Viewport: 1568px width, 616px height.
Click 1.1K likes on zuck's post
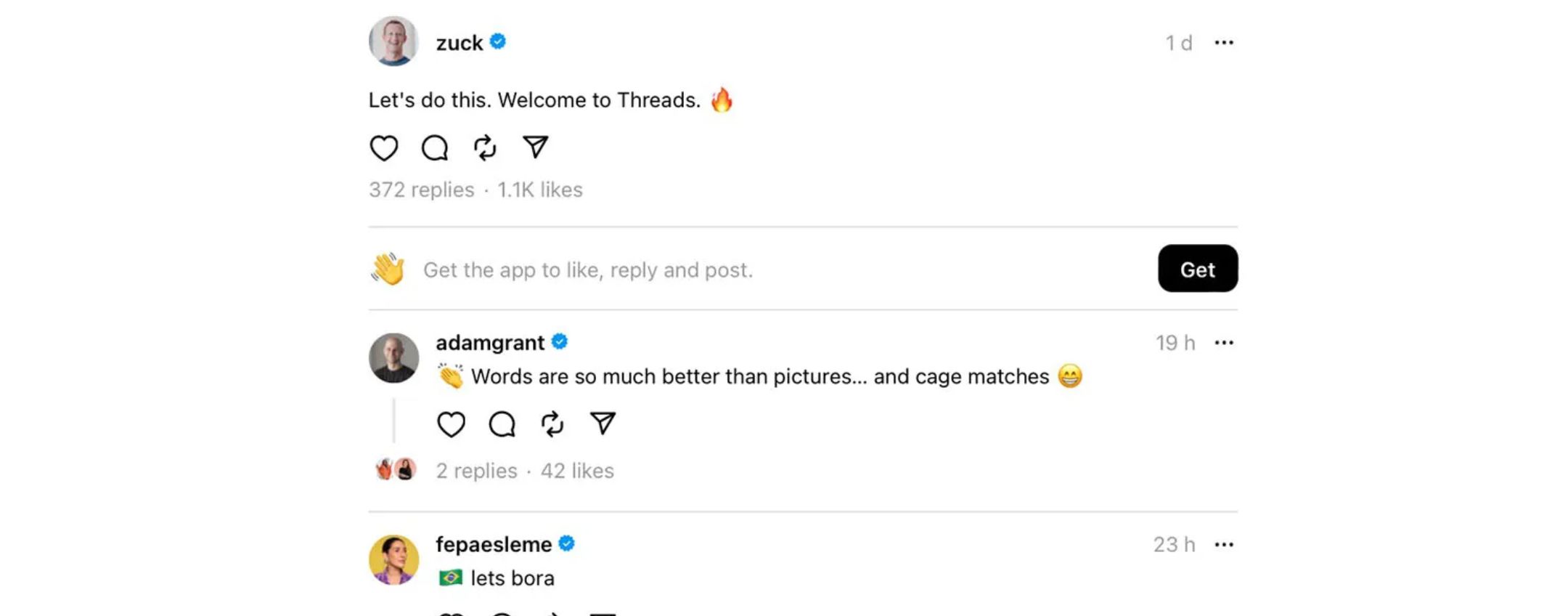[x=539, y=190]
